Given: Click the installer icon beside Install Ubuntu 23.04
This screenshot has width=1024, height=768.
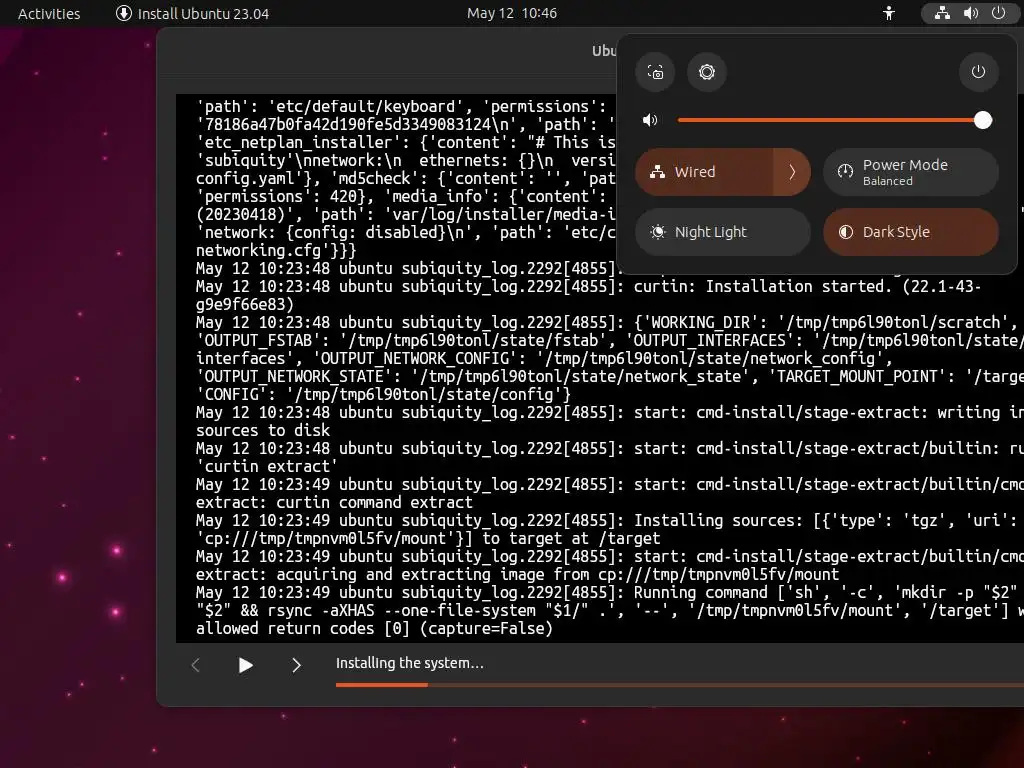Looking at the screenshot, I should click(123, 13).
